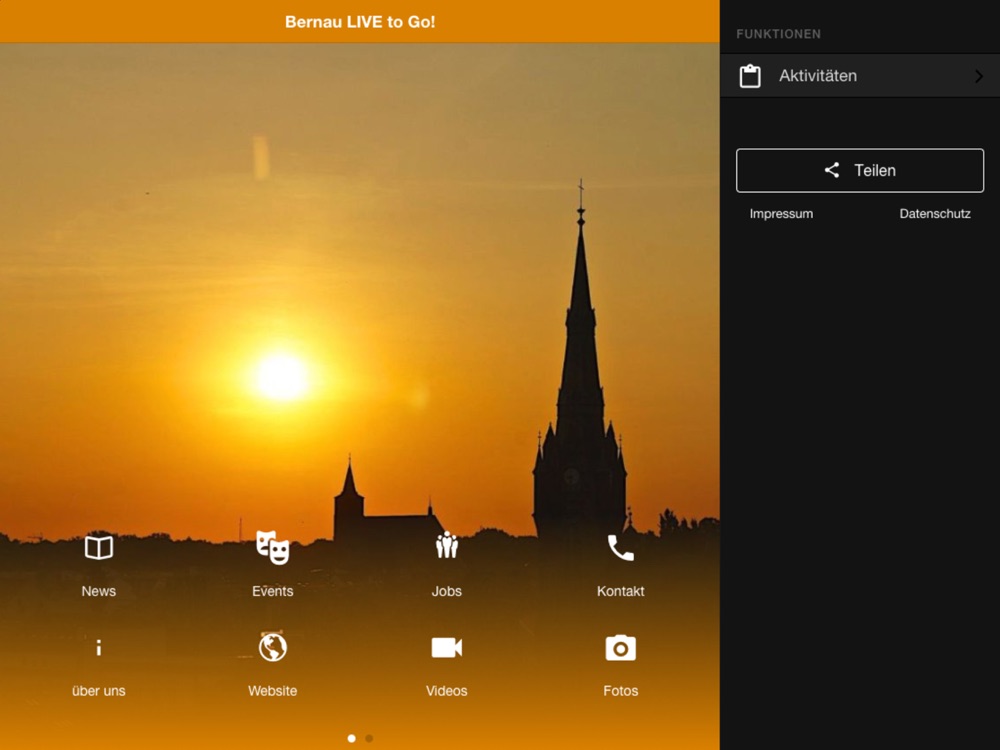Switch to the second page dot
Screen dimensions: 1000x750
(369, 739)
